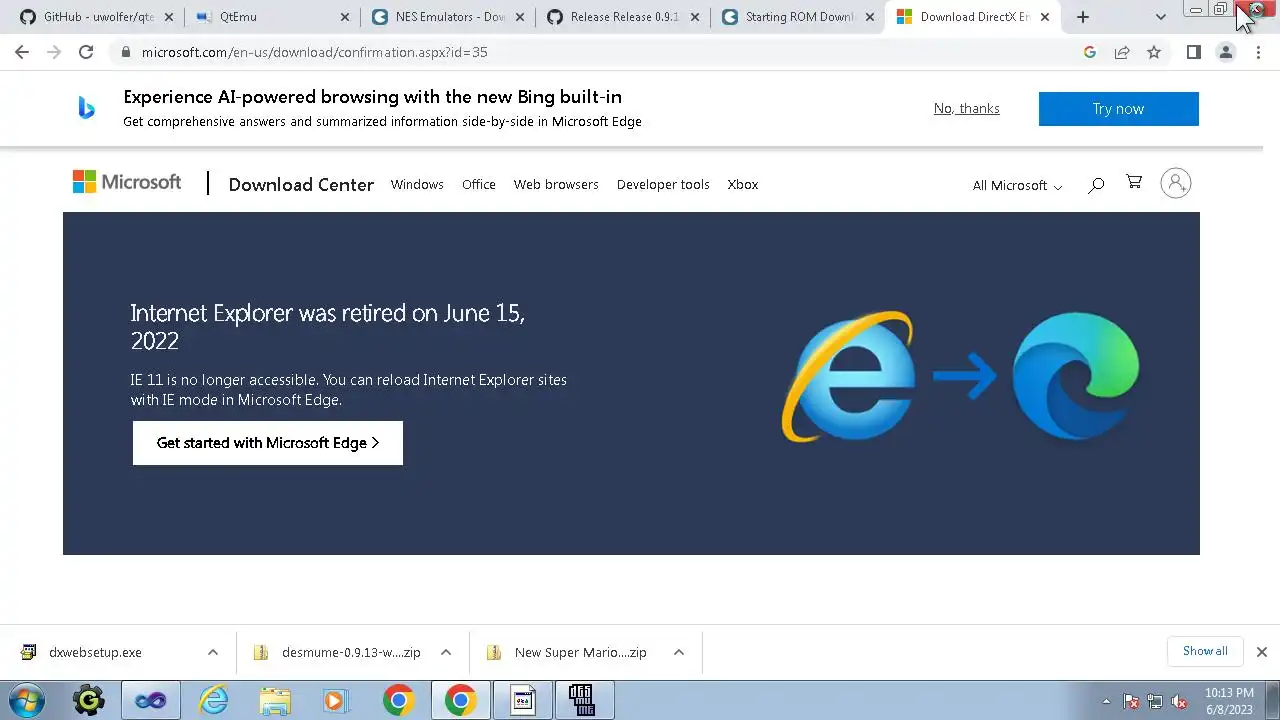Close the downloads bar
1280x720 pixels.
click(x=1261, y=652)
